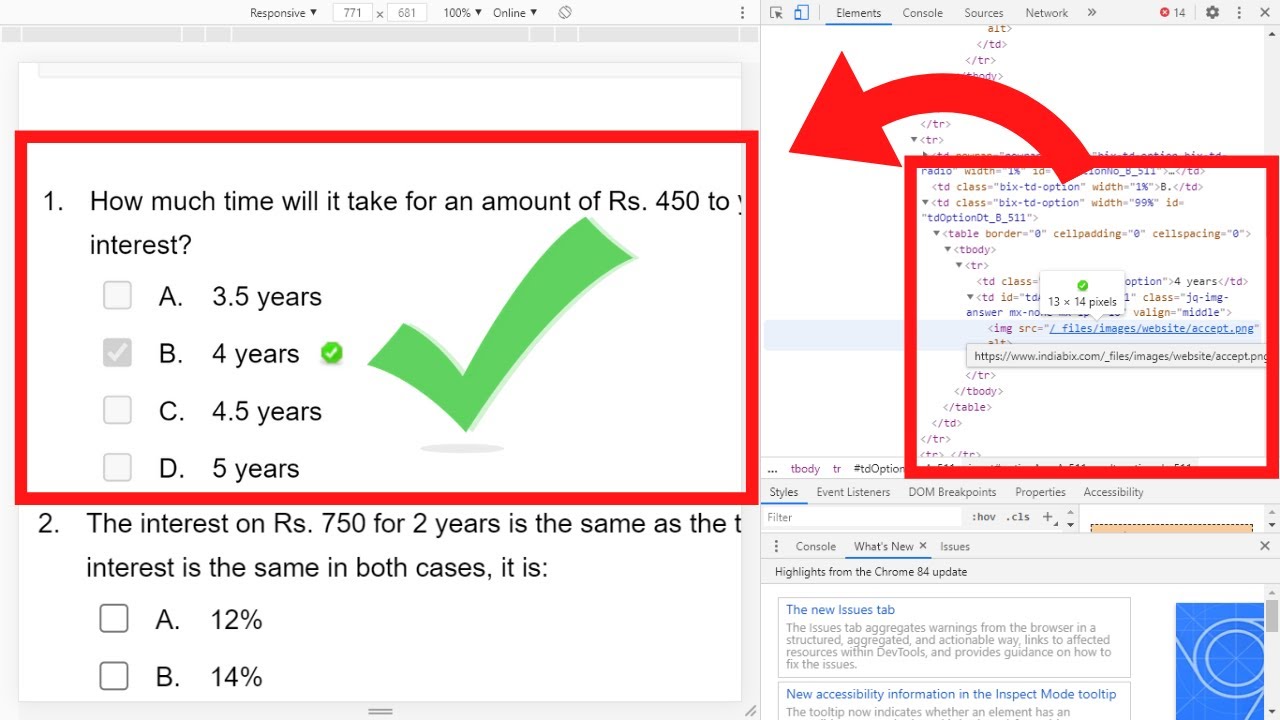The height and width of the screenshot is (720, 1280).
Task: Toggle the :hov element state panel
Action: [x=984, y=517]
